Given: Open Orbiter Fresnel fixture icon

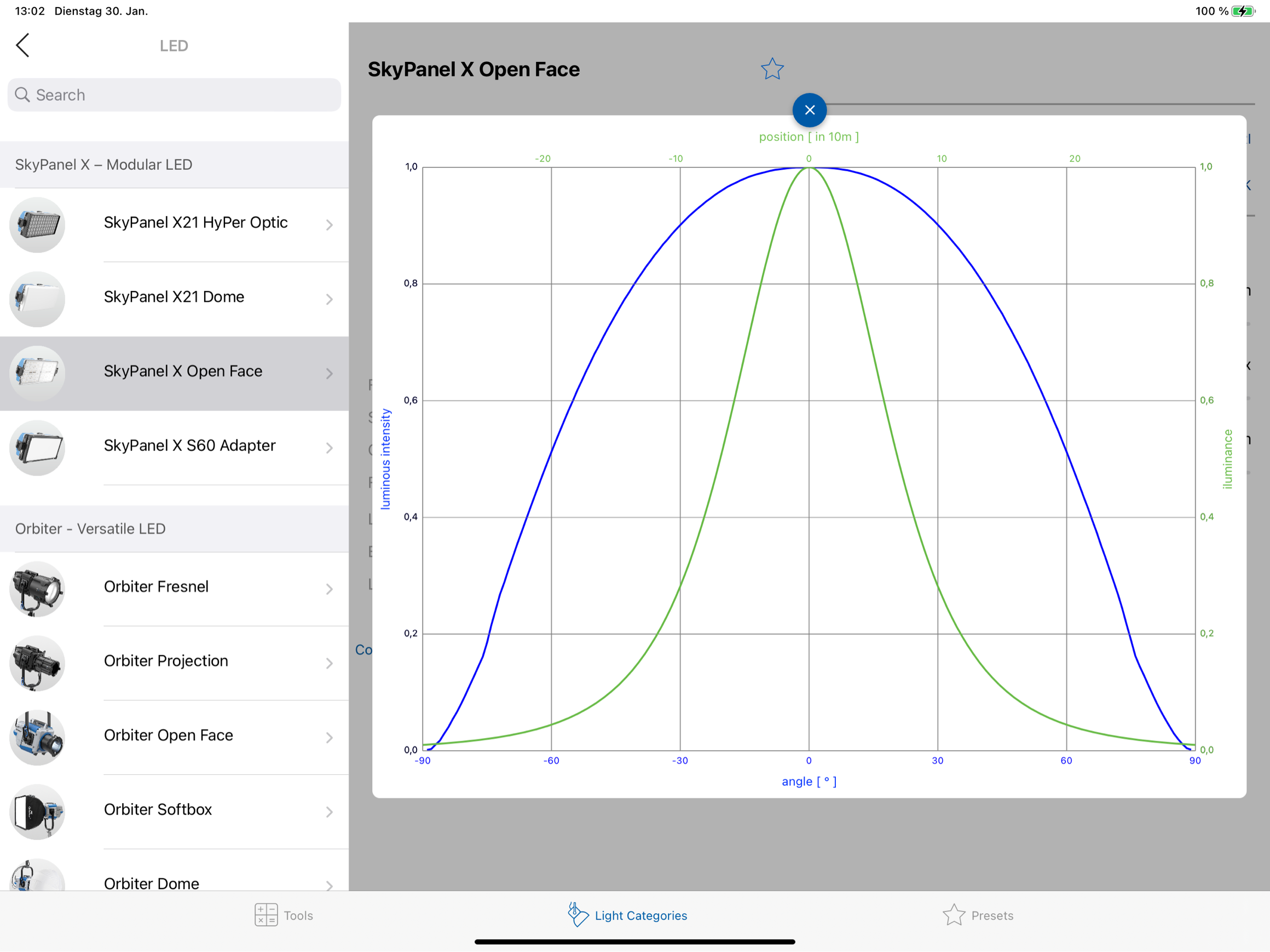Looking at the screenshot, I should tap(37, 589).
